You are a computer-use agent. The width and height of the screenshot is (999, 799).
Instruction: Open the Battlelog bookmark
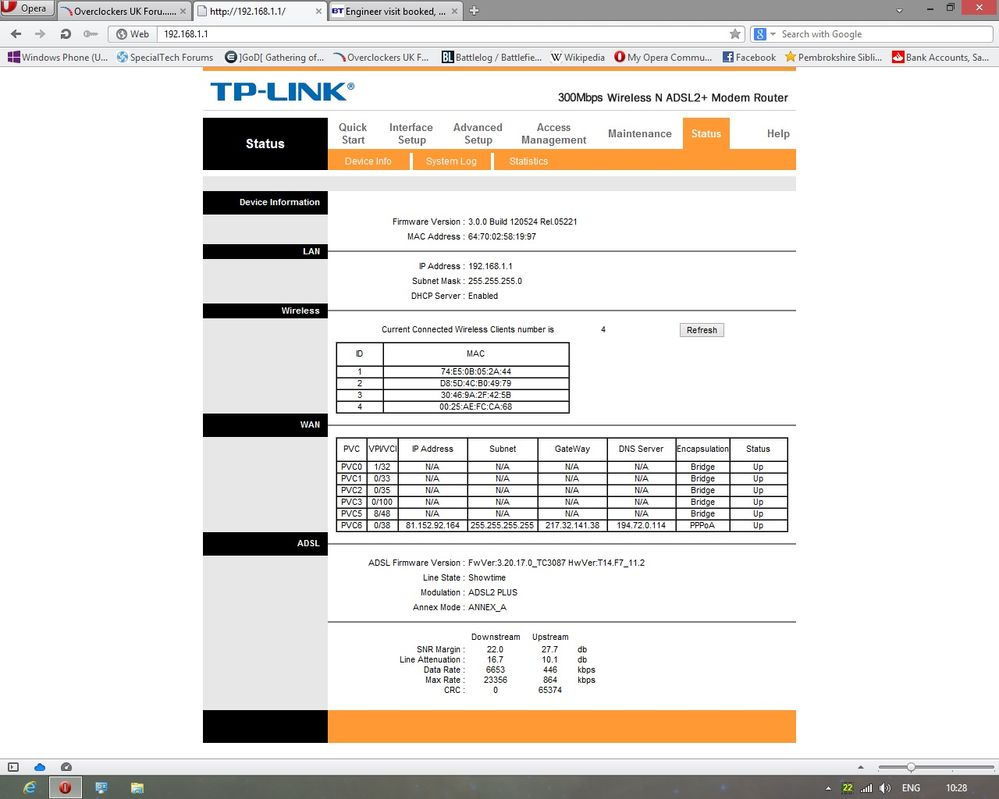[491, 57]
